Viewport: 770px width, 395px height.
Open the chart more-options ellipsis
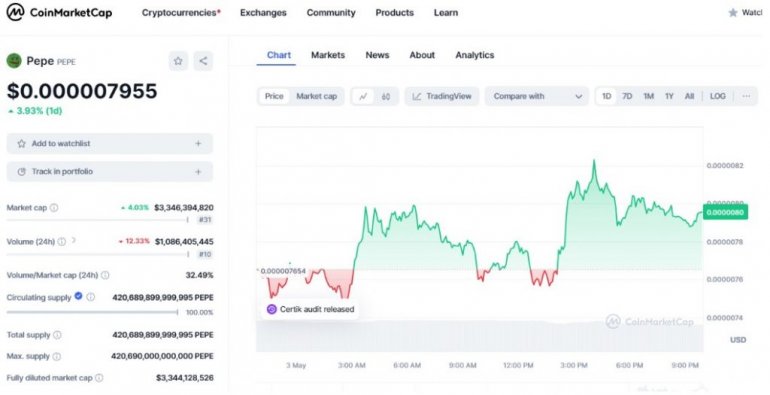[x=746, y=96]
